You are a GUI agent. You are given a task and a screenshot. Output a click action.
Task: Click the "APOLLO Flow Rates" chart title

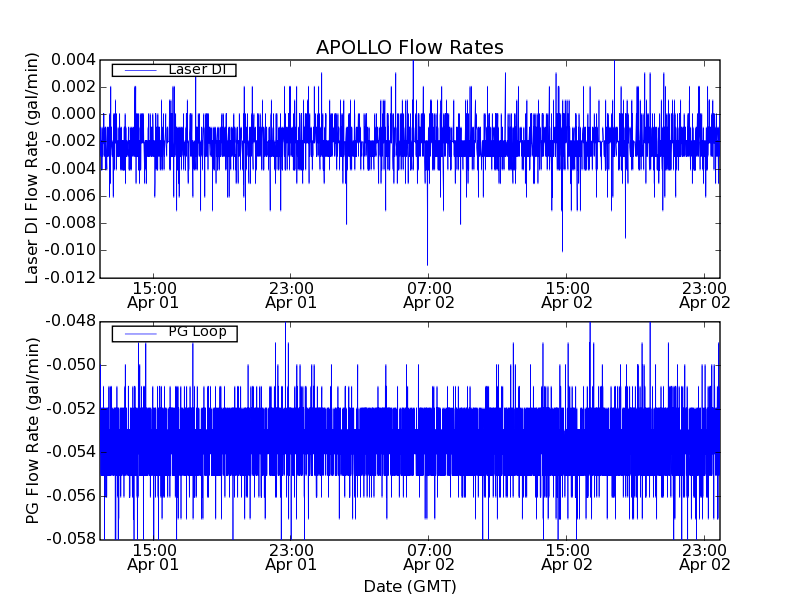(410, 47)
